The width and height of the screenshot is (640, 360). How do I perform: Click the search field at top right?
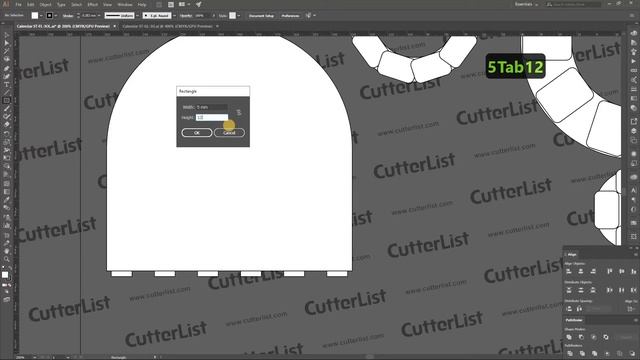click(573, 4)
